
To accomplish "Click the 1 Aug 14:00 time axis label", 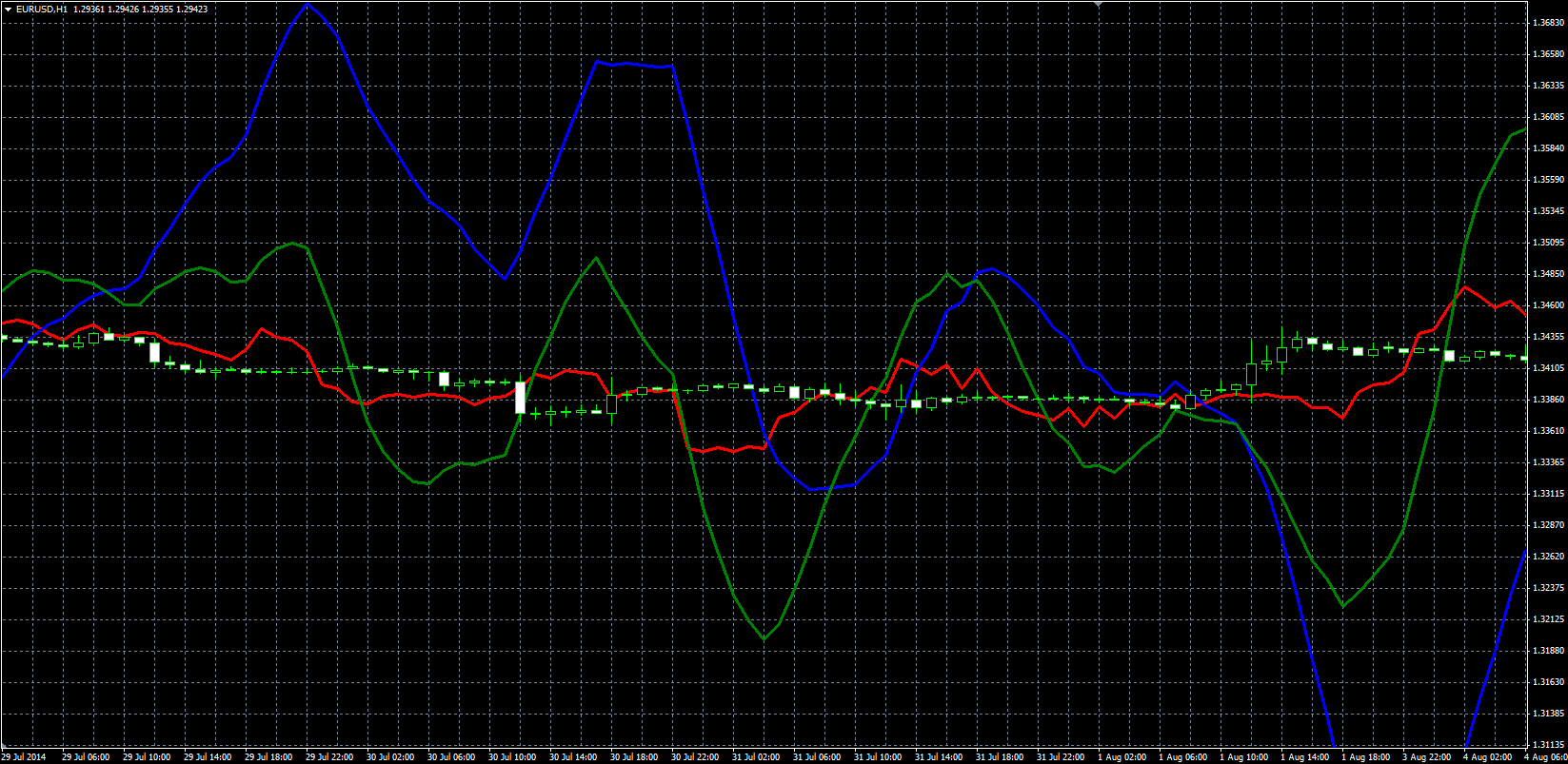I will coord(1304,757).
